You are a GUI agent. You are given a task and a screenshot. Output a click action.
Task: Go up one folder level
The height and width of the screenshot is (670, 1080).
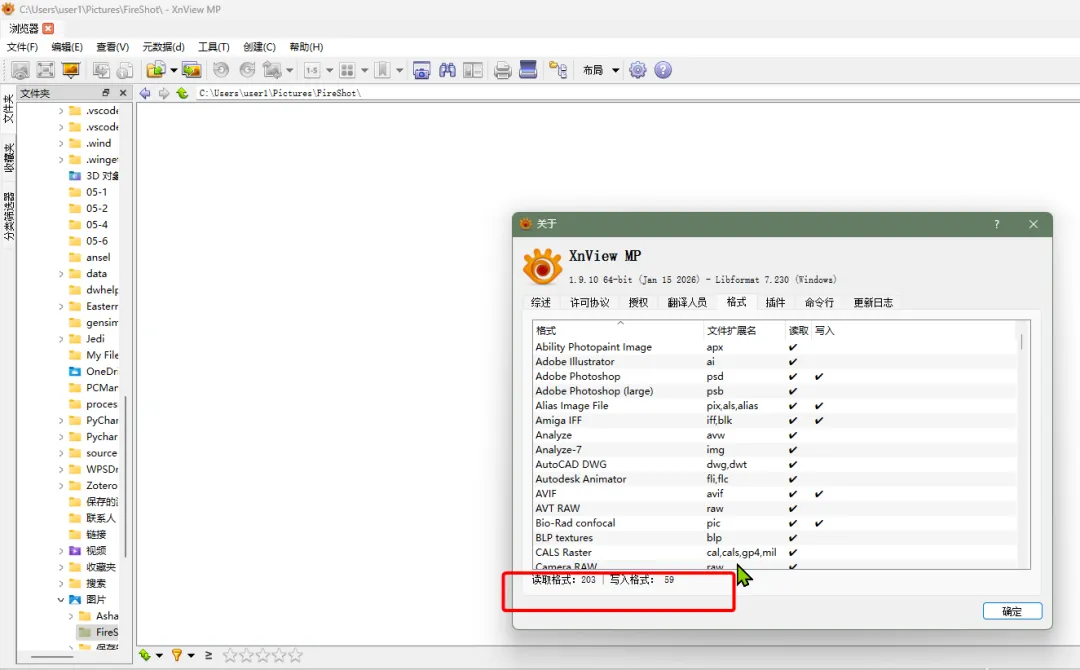(x=182, y=93)
